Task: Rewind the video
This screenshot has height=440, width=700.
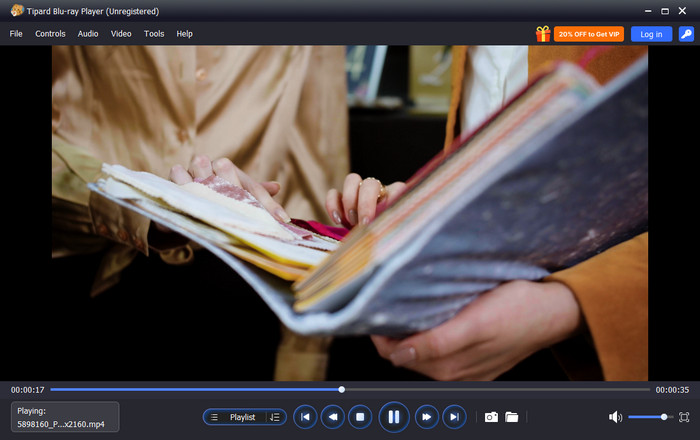Action: point(333,417)
